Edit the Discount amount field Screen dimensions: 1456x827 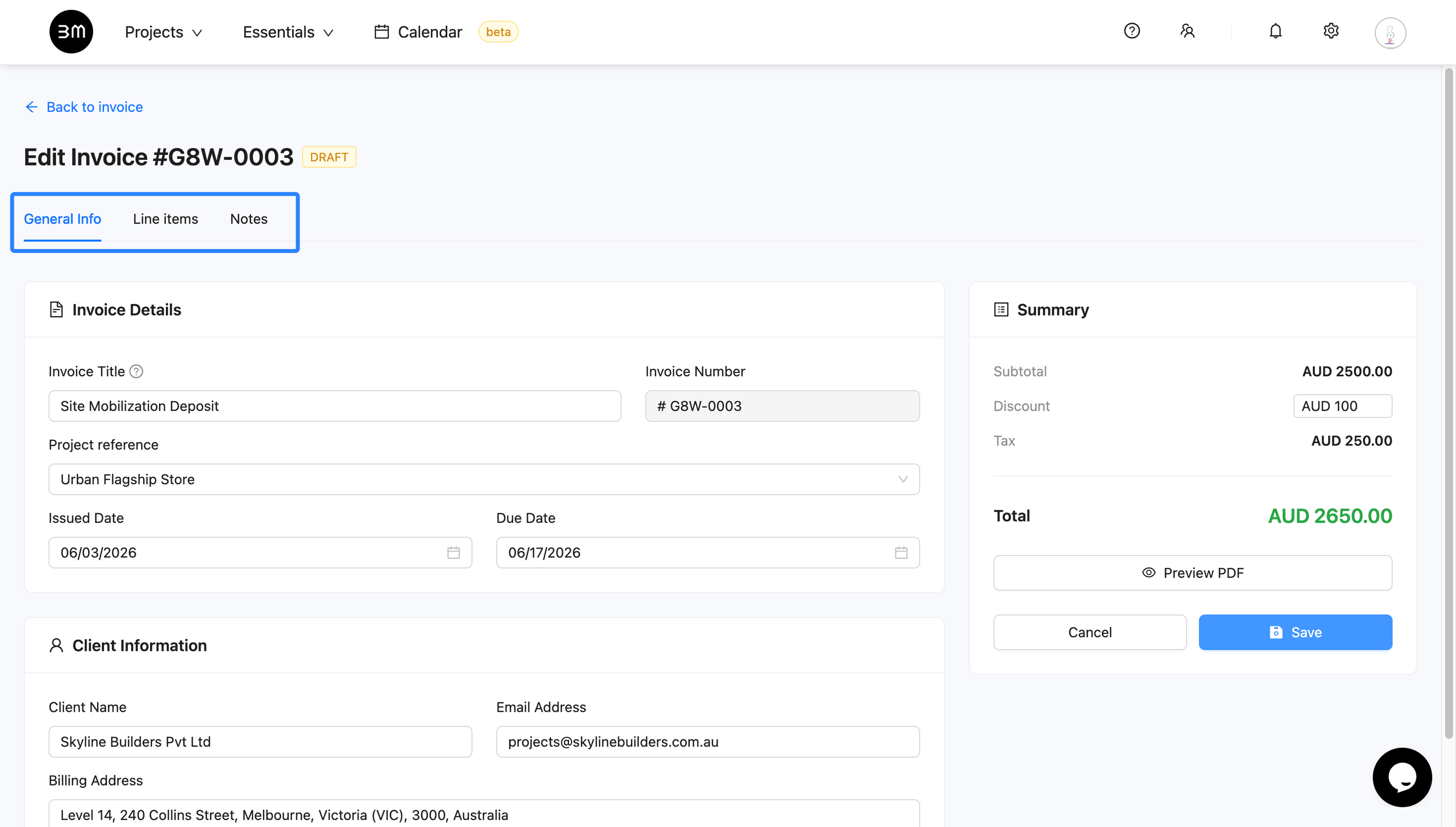point(1343,406)
